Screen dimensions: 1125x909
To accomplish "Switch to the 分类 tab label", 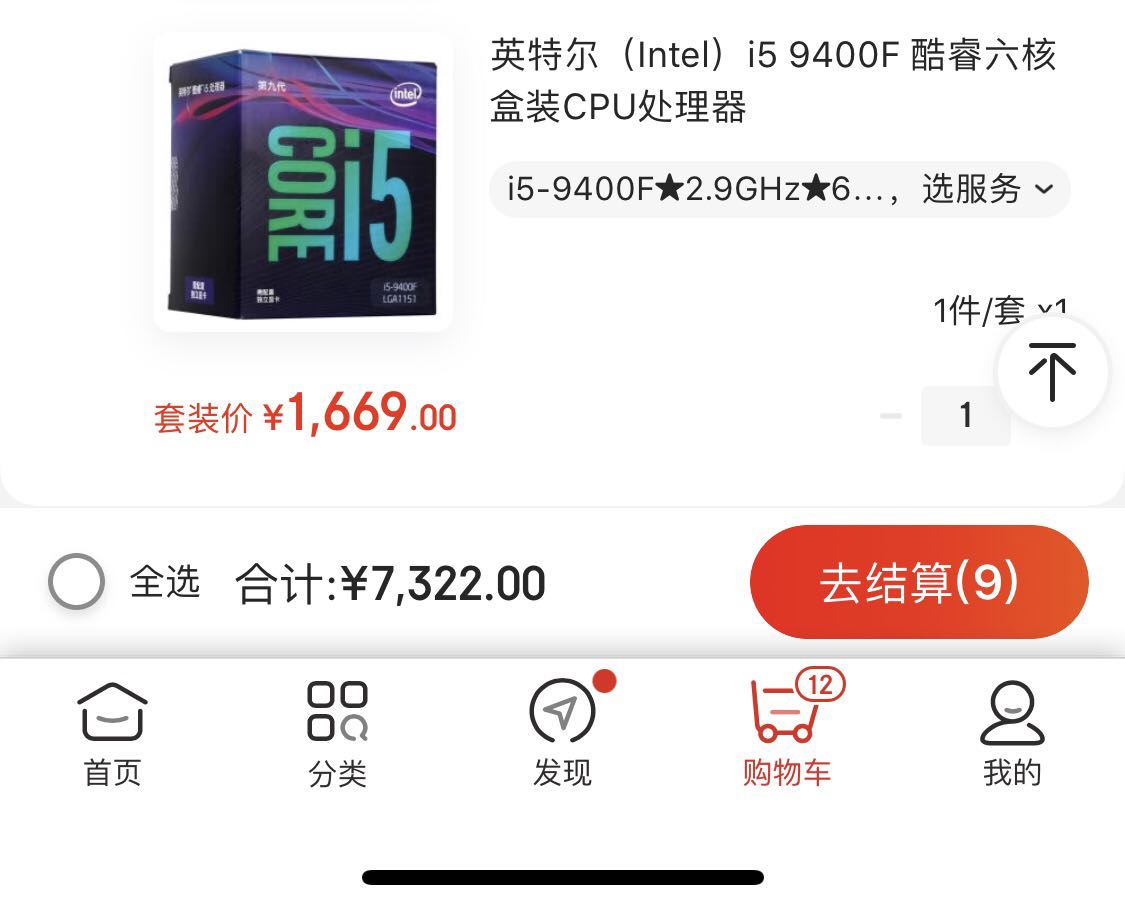I will point(337,773).
